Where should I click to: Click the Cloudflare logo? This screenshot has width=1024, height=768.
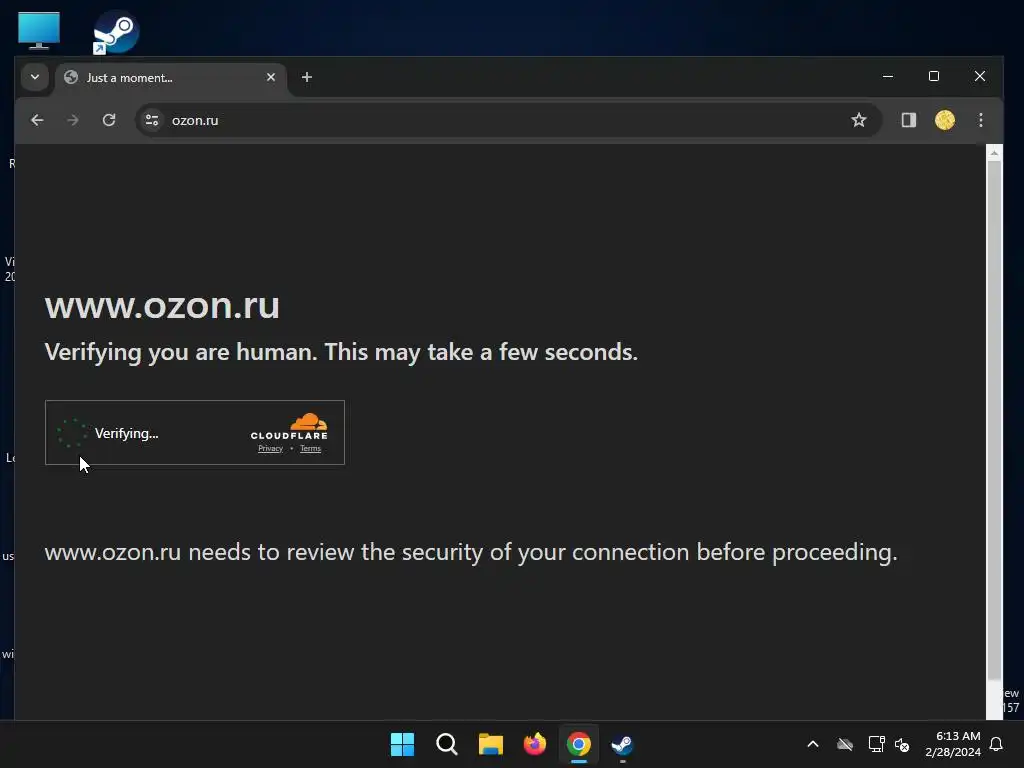pyautogui.click(x=289, y=426)
